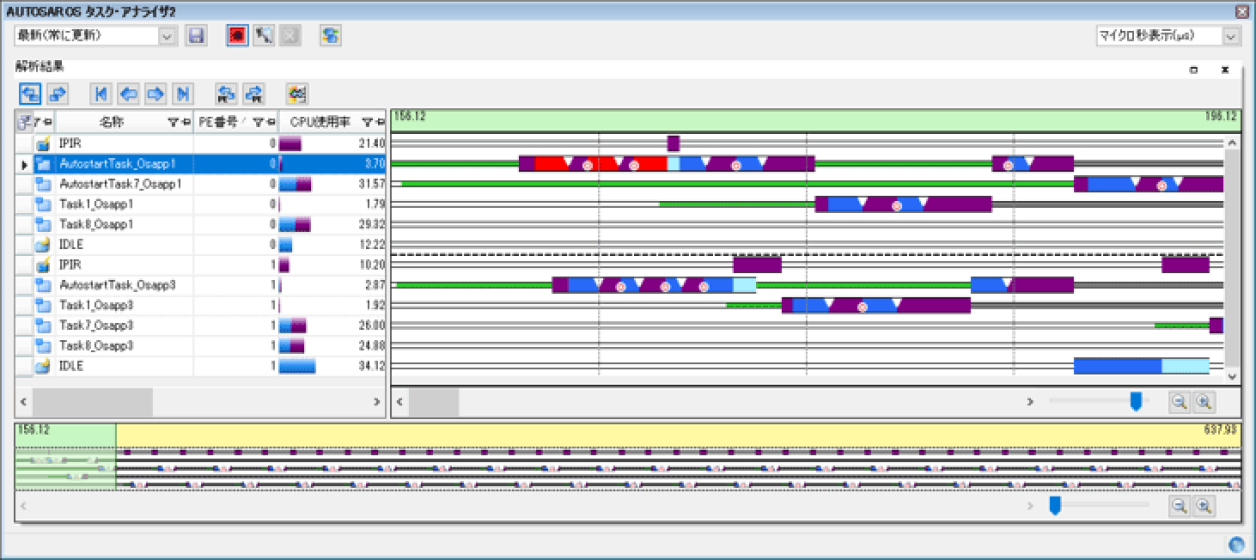Image resolution: width=1256 pixels, height=560 pixels.
Task: Toggle the pin next to the 名称 column filter
Action: [185, 122]
